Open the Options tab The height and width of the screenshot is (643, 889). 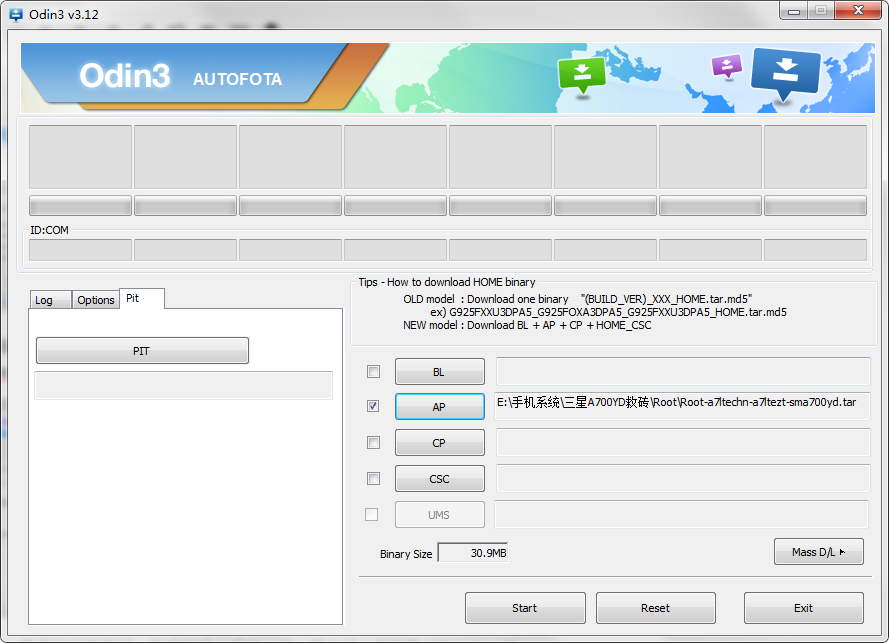[x=96, y=300]
